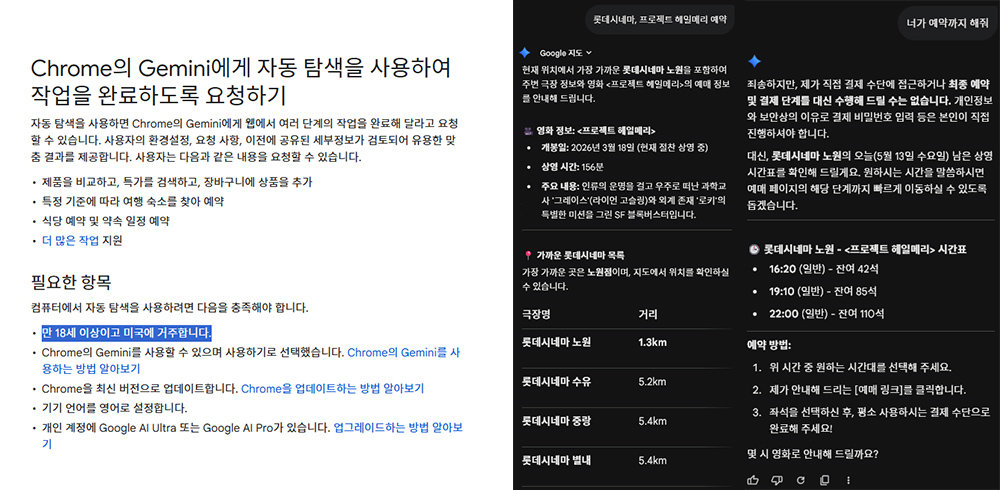Click step 1 '위 시간 중 원하는 시간대를 선택해 주세요'
Image resolution: width=1000 pixels, height=490 pixels.
(x=861, y=368)
